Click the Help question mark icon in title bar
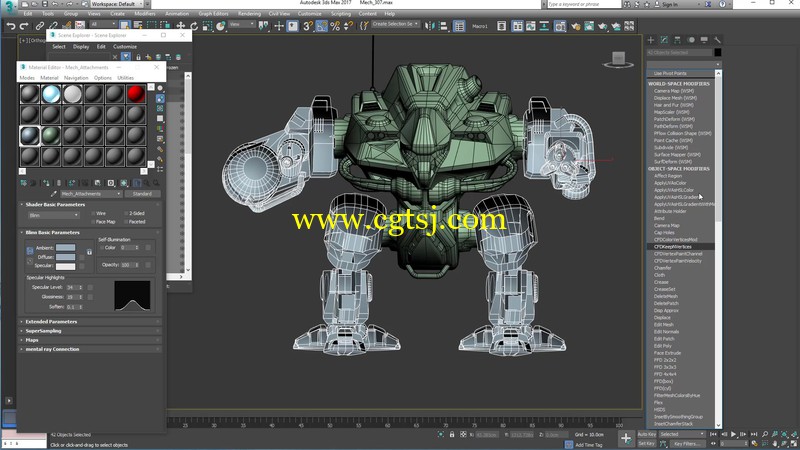800x450 pixels. click(722, 4)
